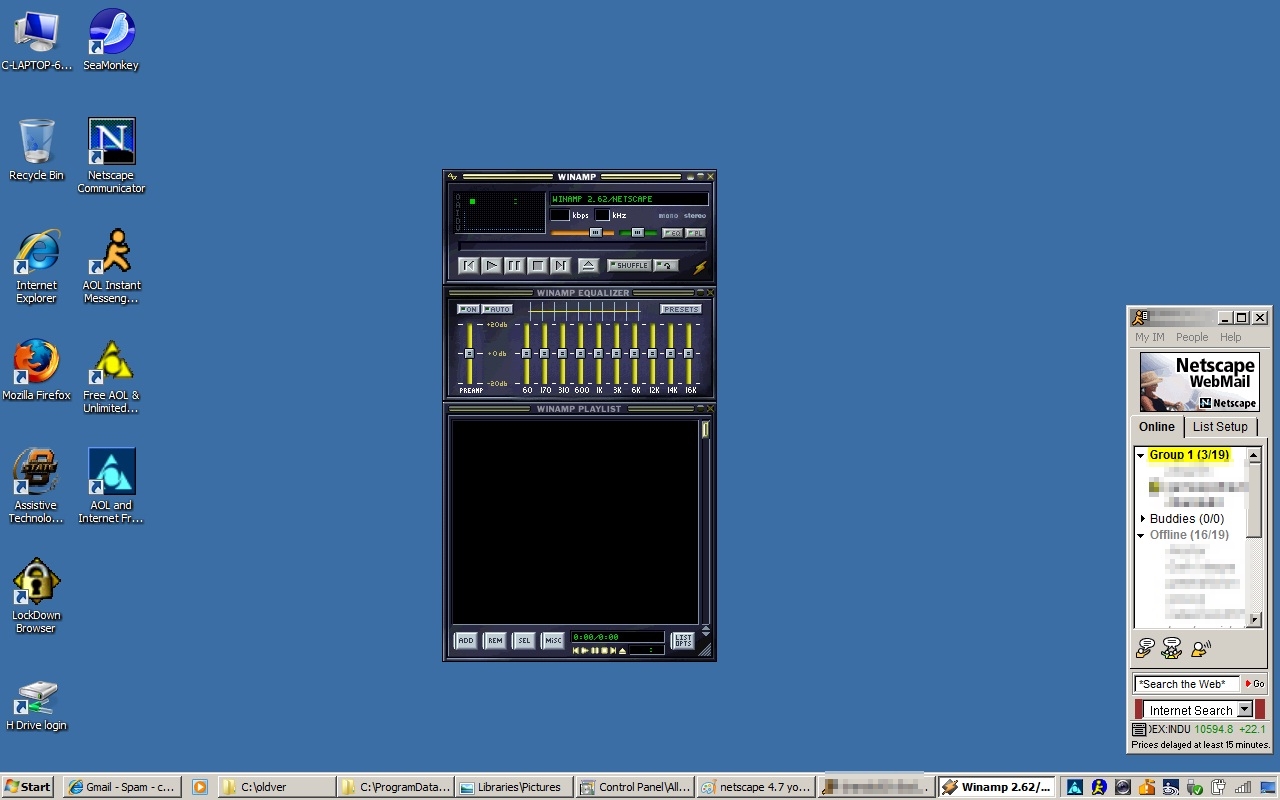The height and width of the screenshot is (800, 1280).
Task: Click the Winamp playlist scrollbar handle
Action: coord(705,429)
